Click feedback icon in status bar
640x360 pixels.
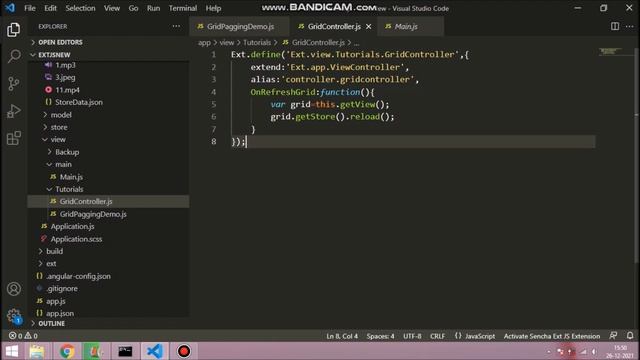click(613, 336)
